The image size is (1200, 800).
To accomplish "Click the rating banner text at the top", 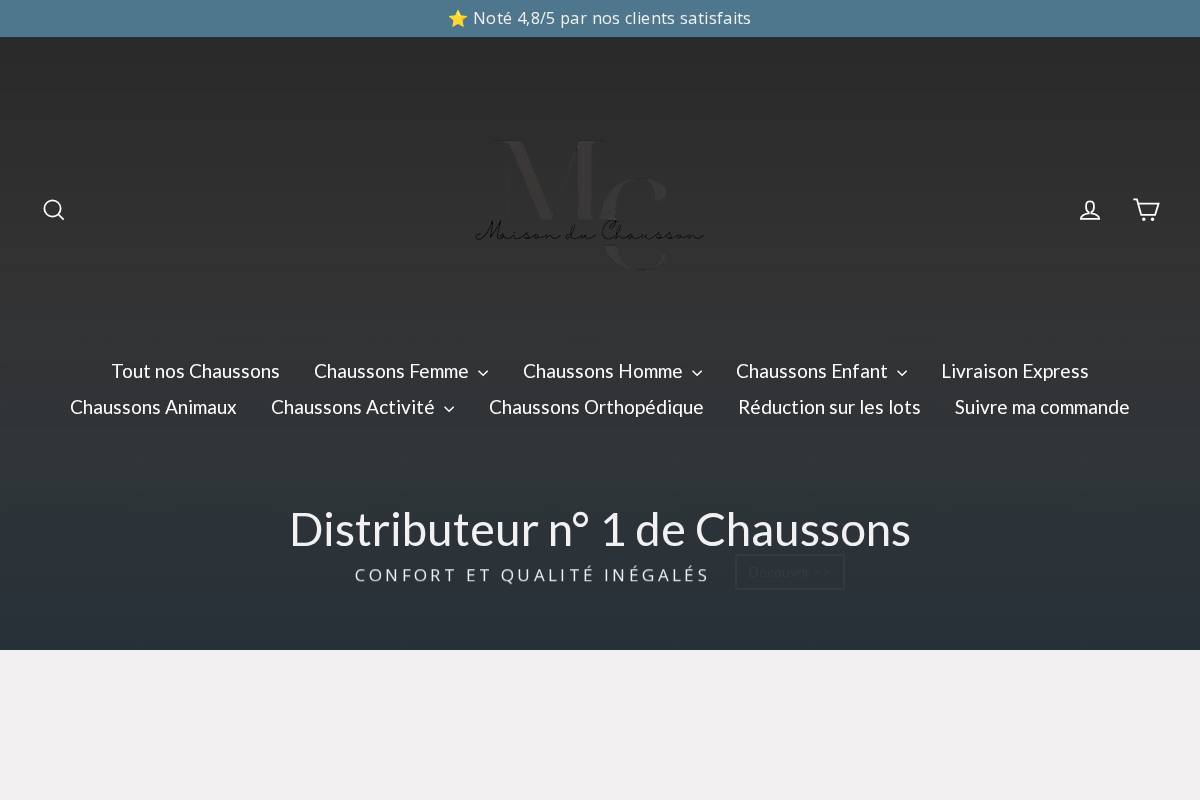I will click(612, 18).
